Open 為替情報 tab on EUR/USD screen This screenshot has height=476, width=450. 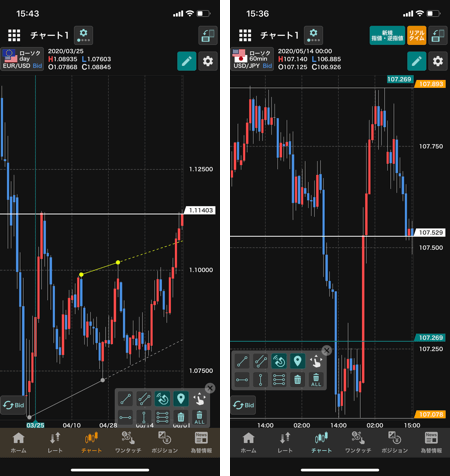(201, 443)
